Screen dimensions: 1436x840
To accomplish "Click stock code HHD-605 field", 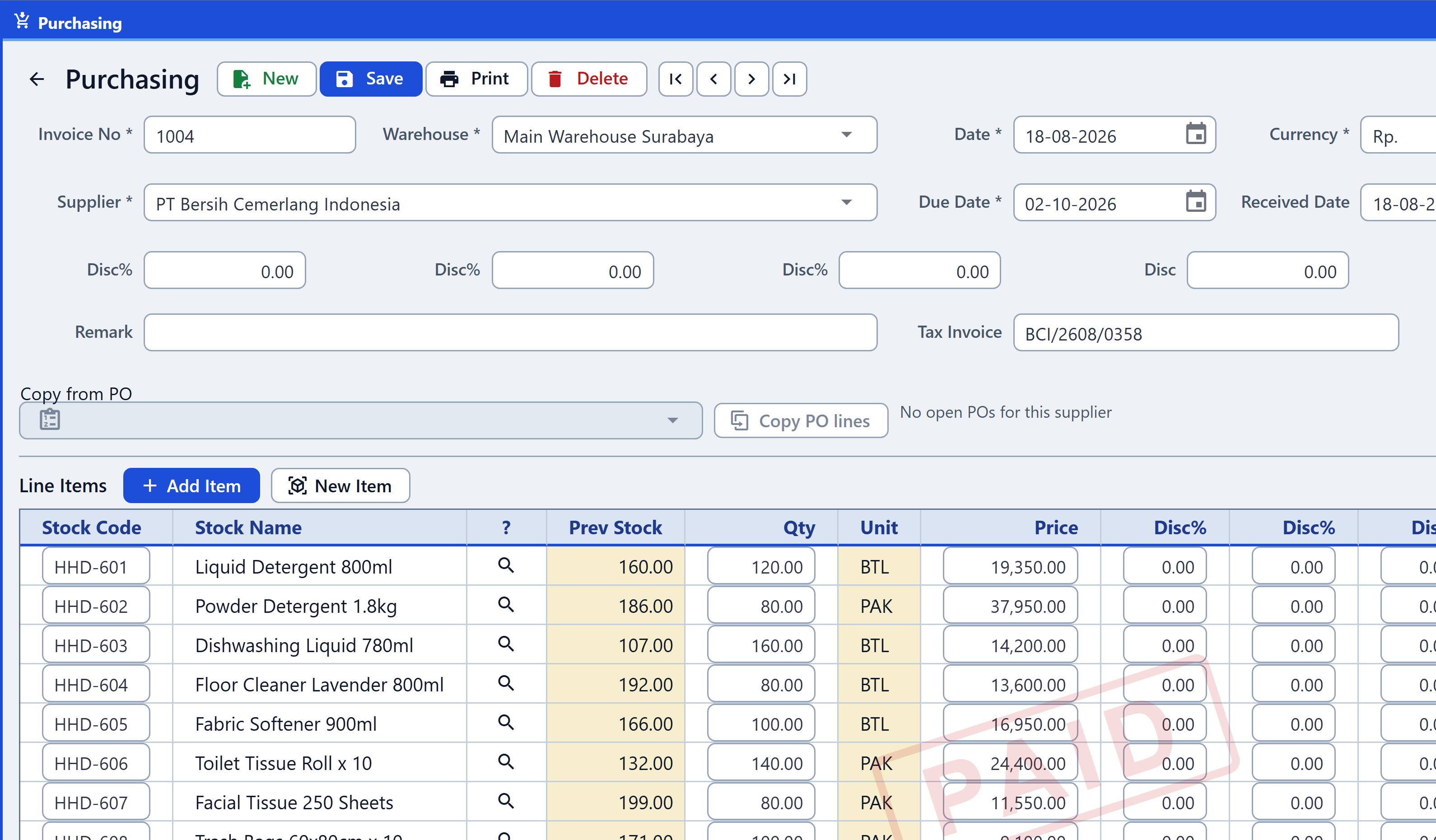I will 96,723.
